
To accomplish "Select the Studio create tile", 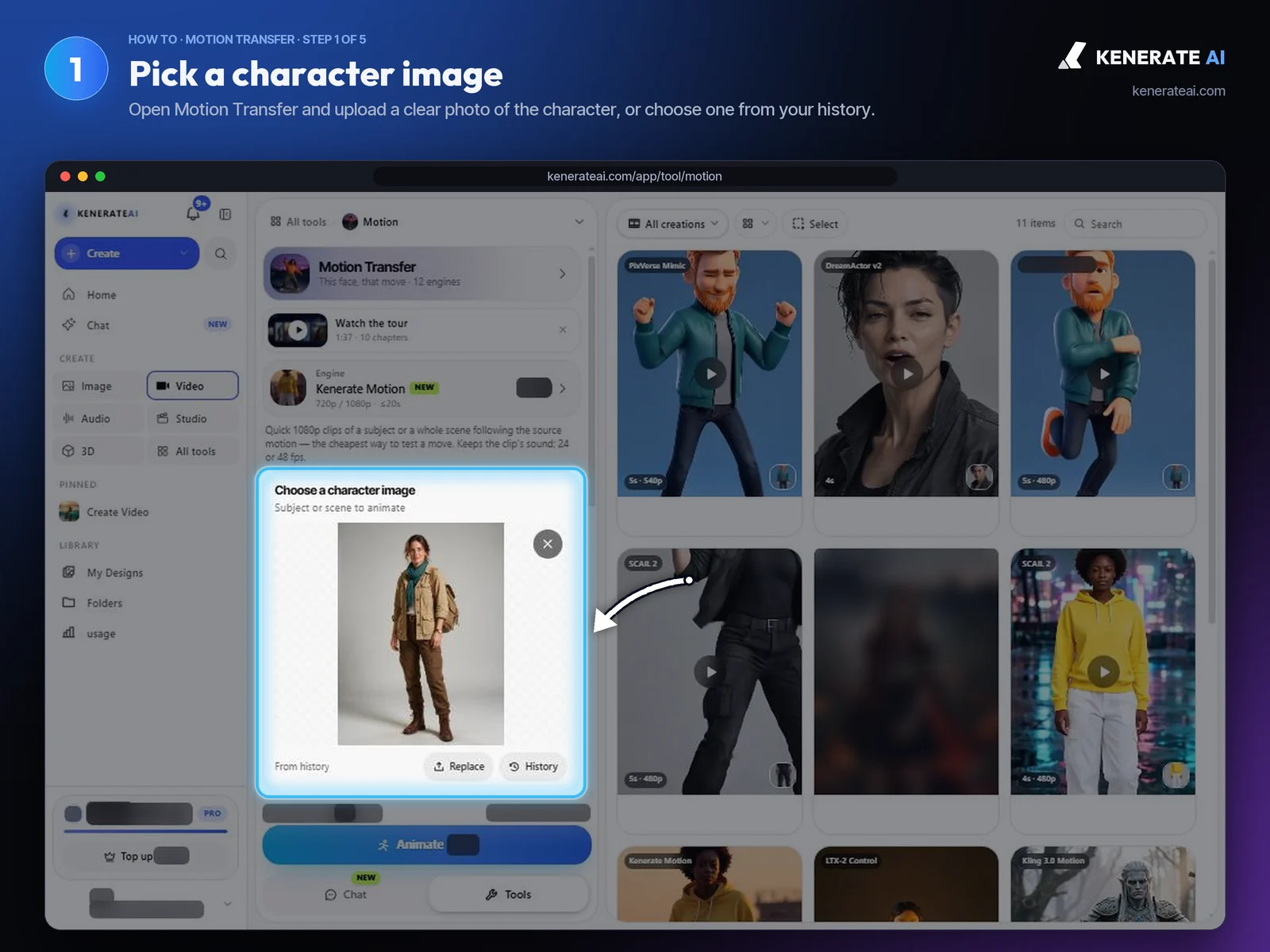I will click(x=192, y=418).
